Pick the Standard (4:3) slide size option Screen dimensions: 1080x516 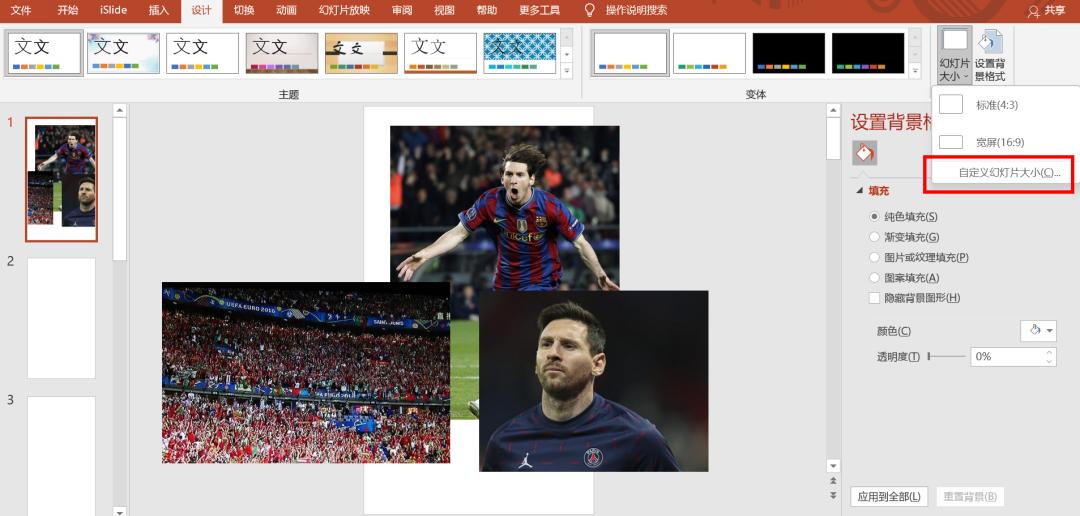tap(996, 105)
